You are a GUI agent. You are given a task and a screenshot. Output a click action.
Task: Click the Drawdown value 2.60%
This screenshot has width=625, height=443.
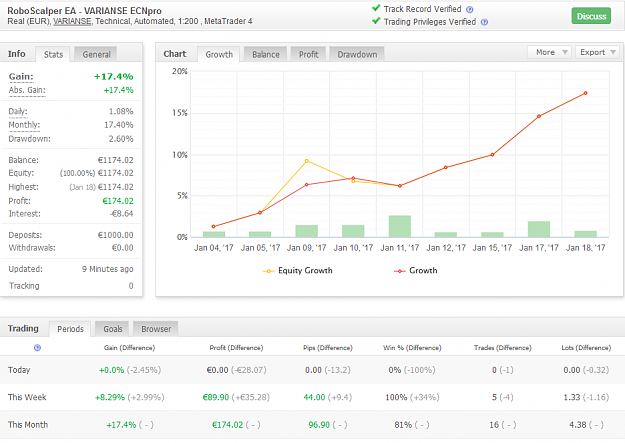pos(121,139)
